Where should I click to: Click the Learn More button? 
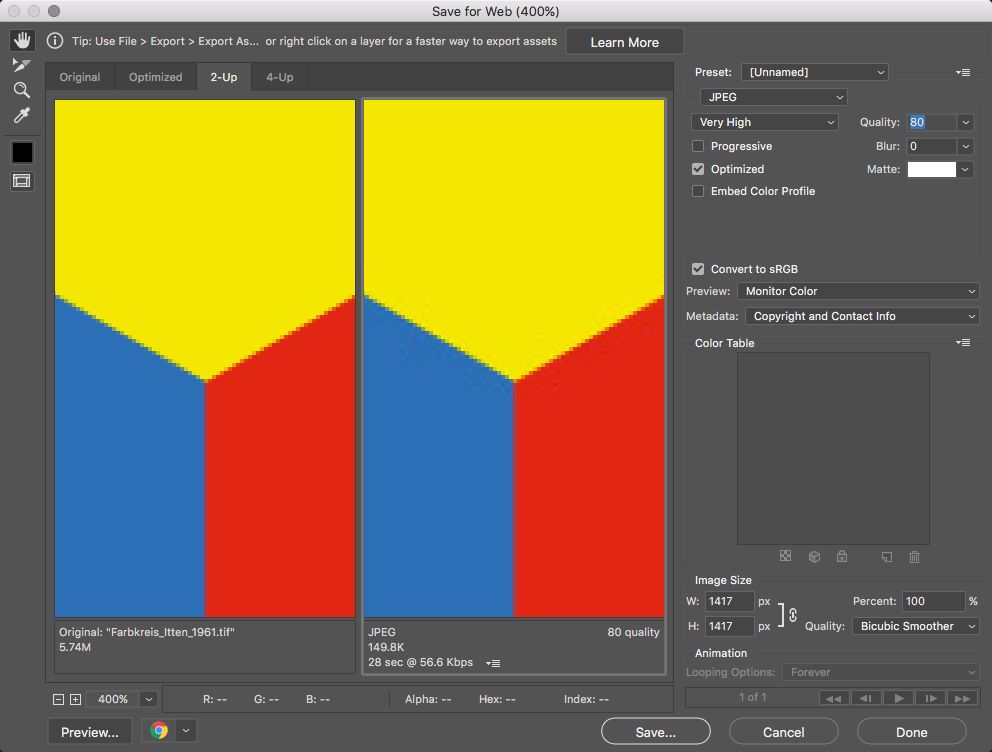[624, 42]
